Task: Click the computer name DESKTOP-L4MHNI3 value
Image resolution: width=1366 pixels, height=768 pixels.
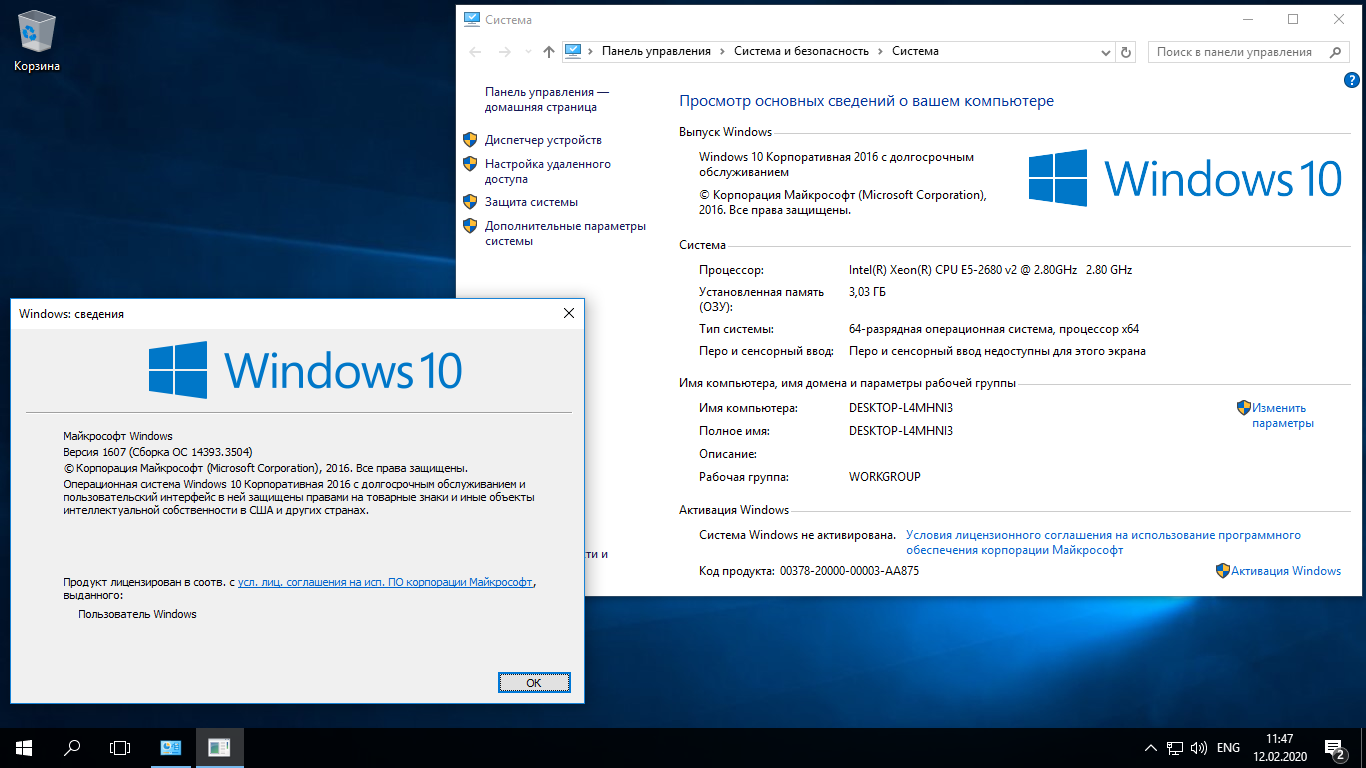Action: tap(901, 408)
